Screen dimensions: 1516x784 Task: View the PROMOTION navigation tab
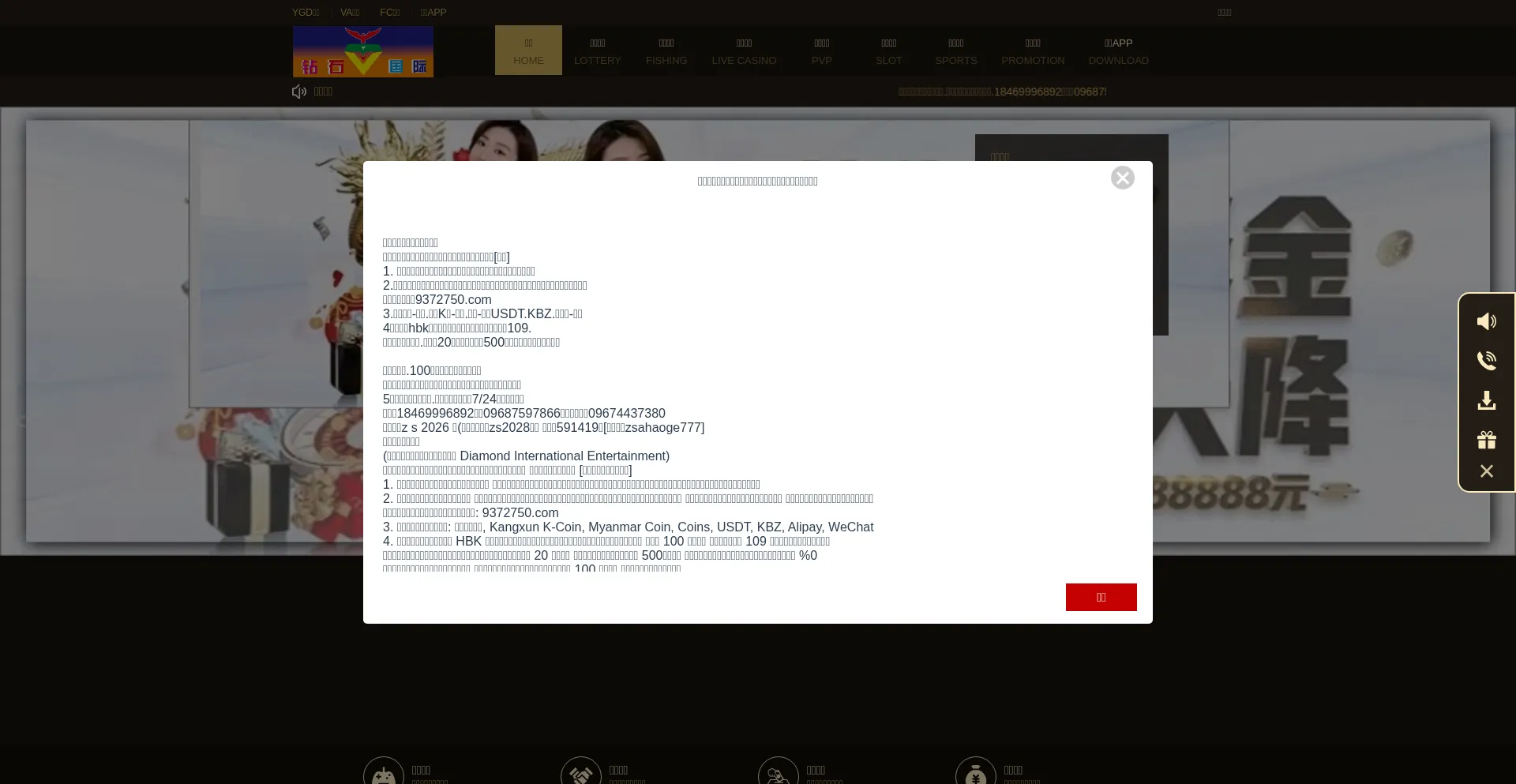coord(1033,51)
